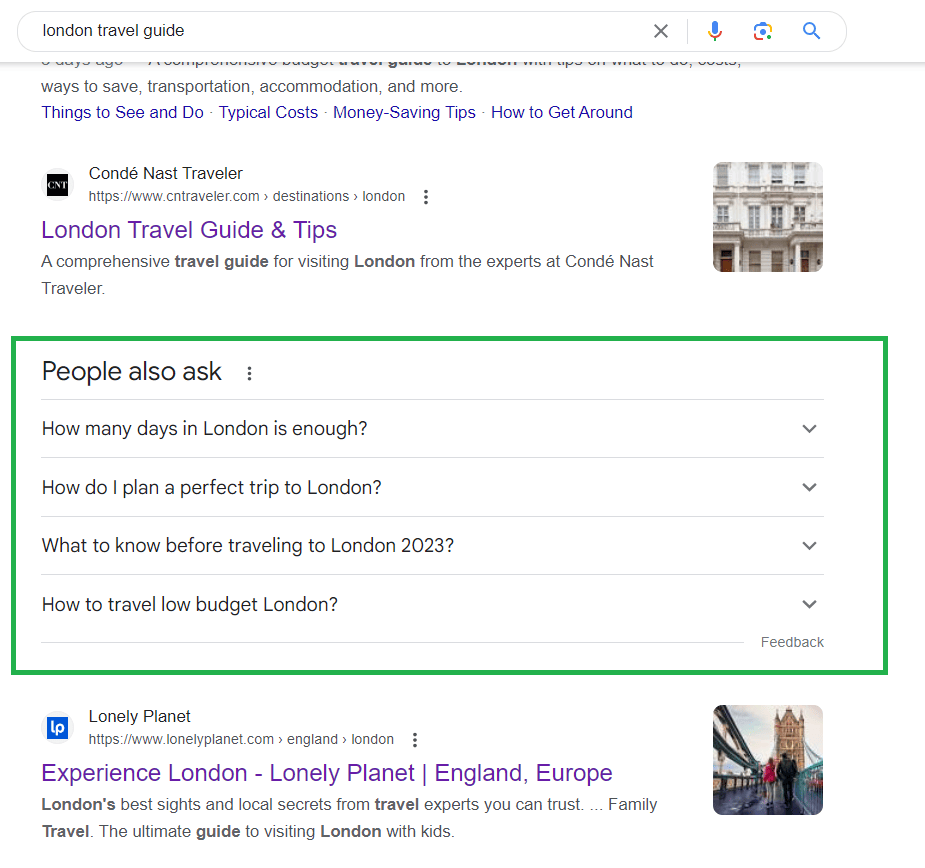The width and height of the screenshot is (925, 868).
Task: Open options menu next to People also ask
Action: coord(248,373)
